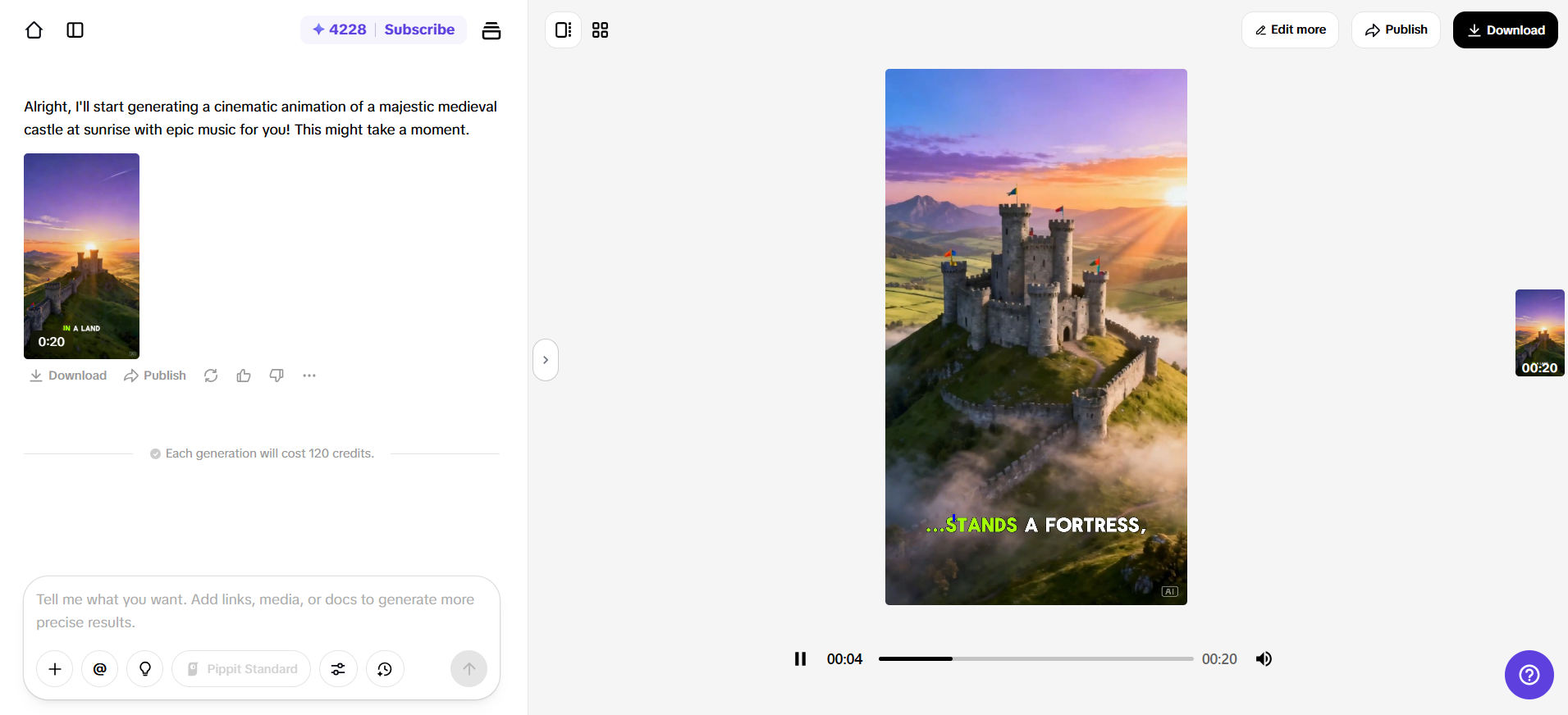Insert a mention with the @ icon
Screen dimensions: 1568x715
tap(100, 669)
